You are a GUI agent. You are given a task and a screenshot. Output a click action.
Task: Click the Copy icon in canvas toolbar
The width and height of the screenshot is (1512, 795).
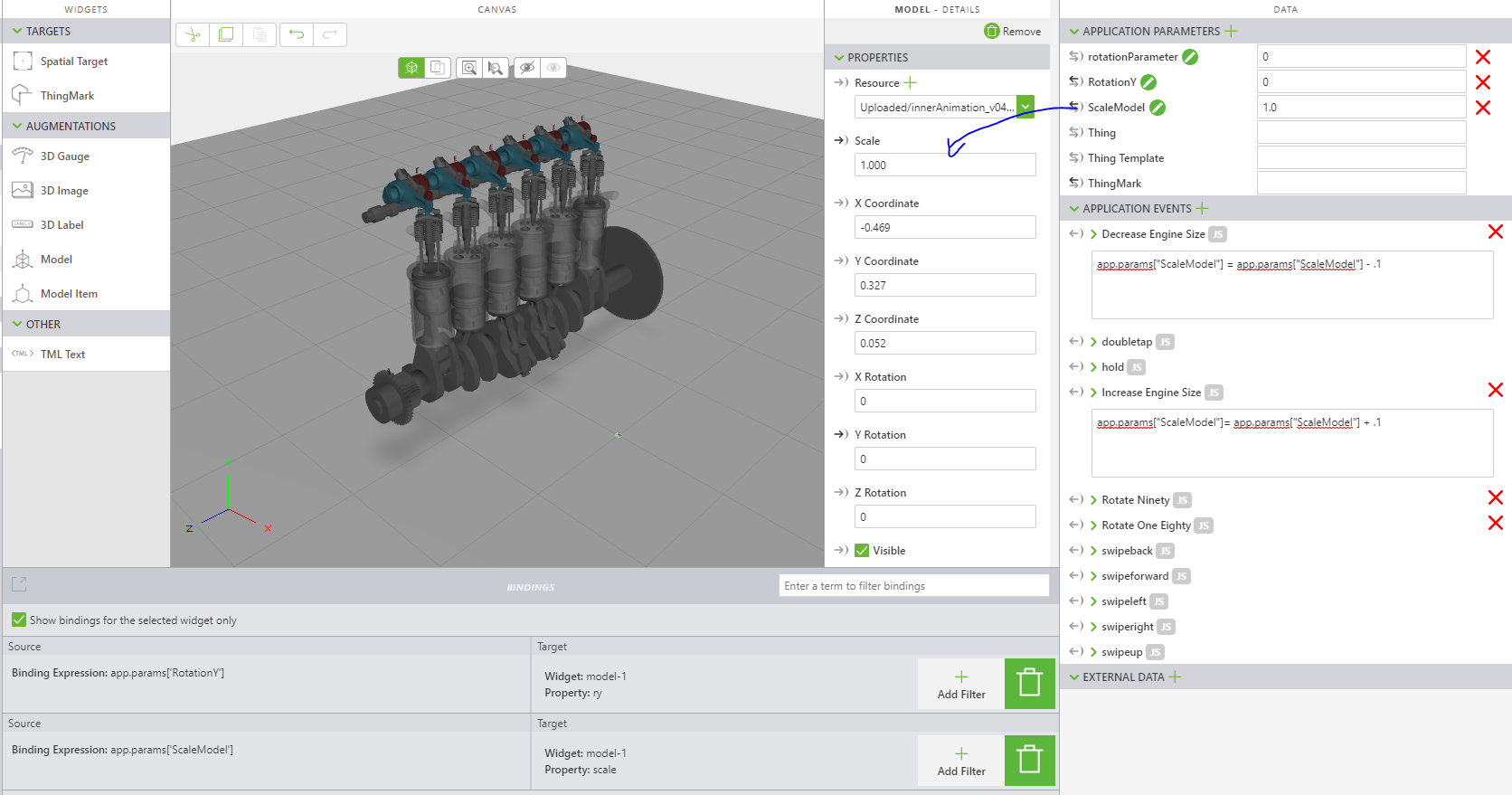pos(226,34)
